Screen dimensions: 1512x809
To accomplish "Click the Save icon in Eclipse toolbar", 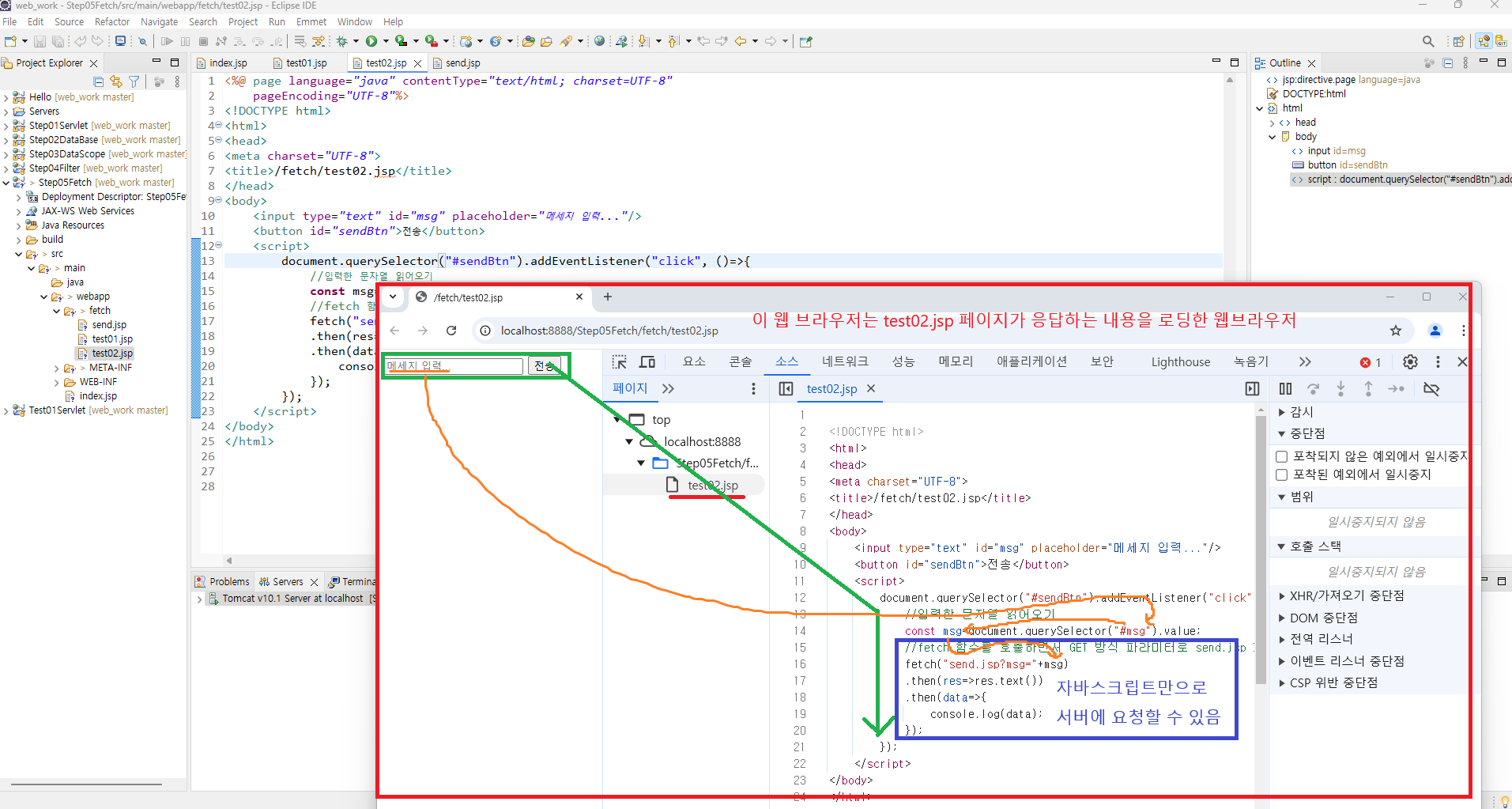I will tap(40, 41).
